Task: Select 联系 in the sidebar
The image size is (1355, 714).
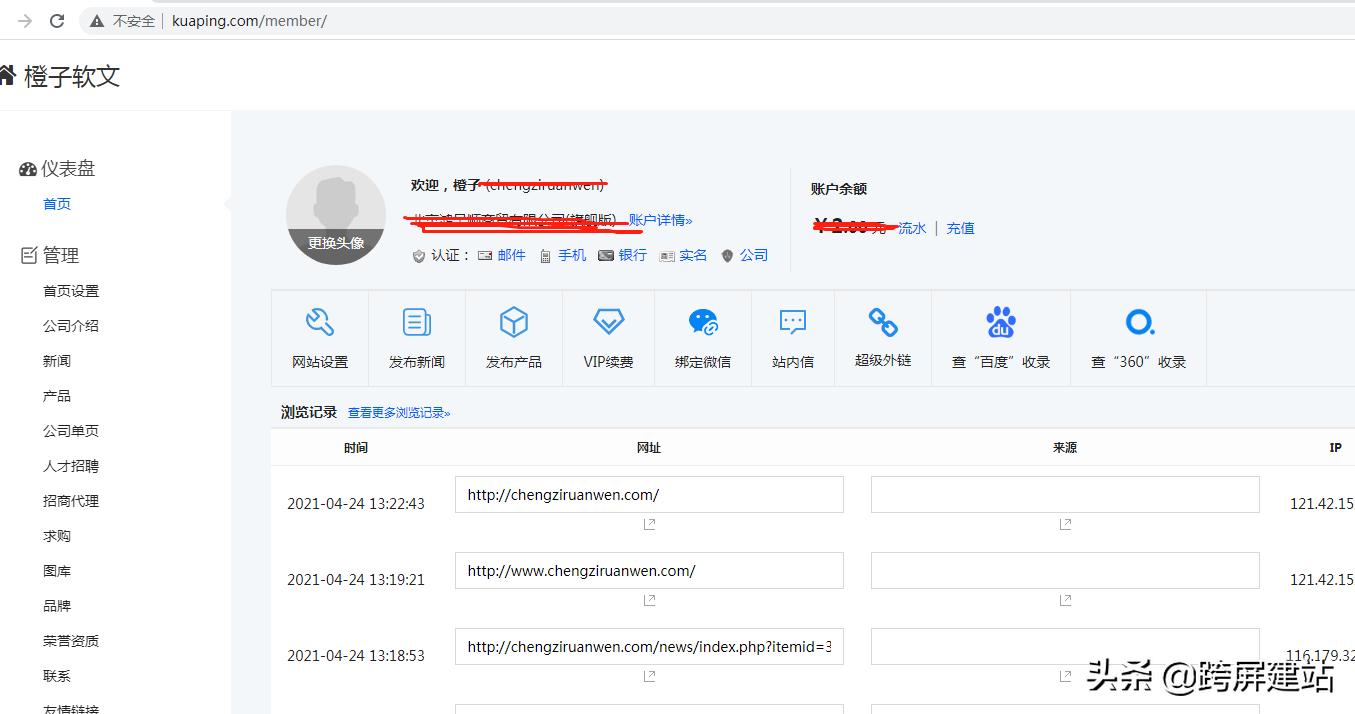Action: [57, 676]
